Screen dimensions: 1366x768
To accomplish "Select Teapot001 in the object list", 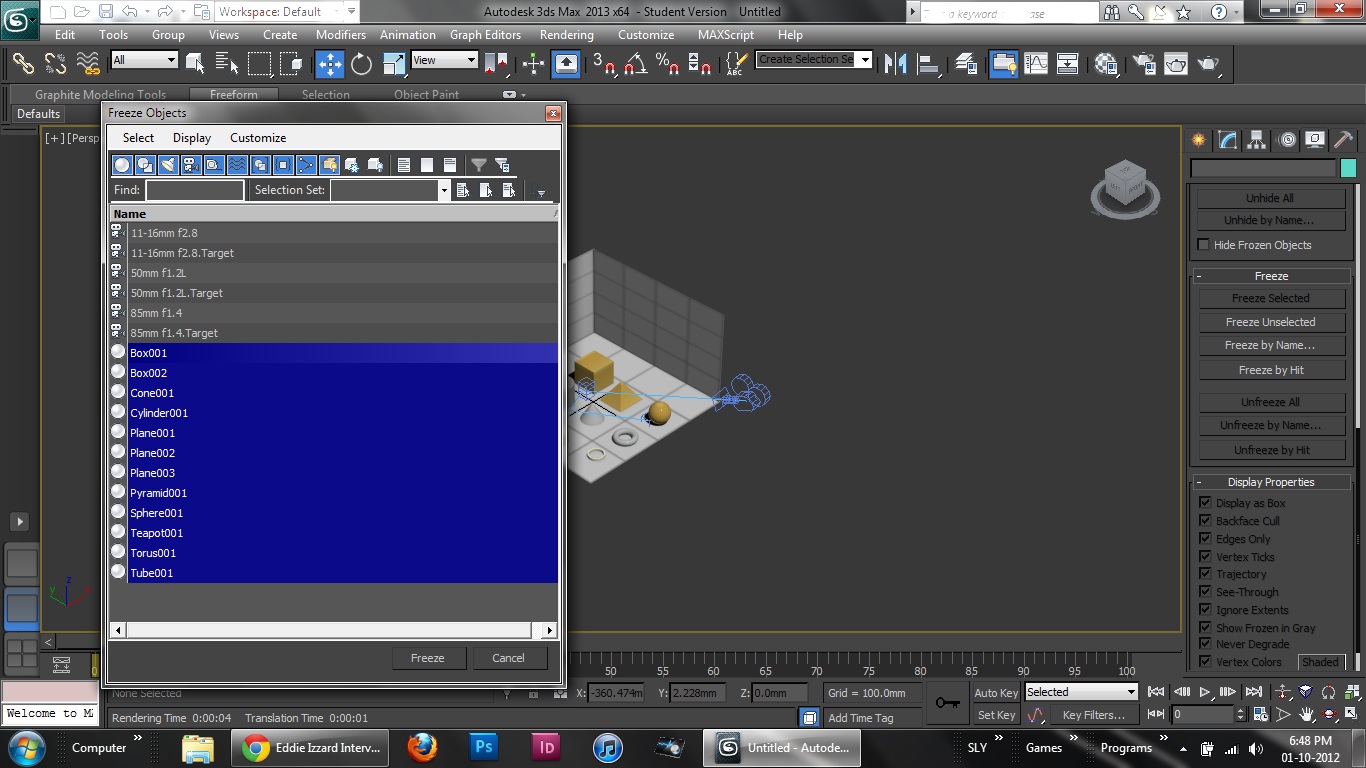I will click(x=334, y=533).
